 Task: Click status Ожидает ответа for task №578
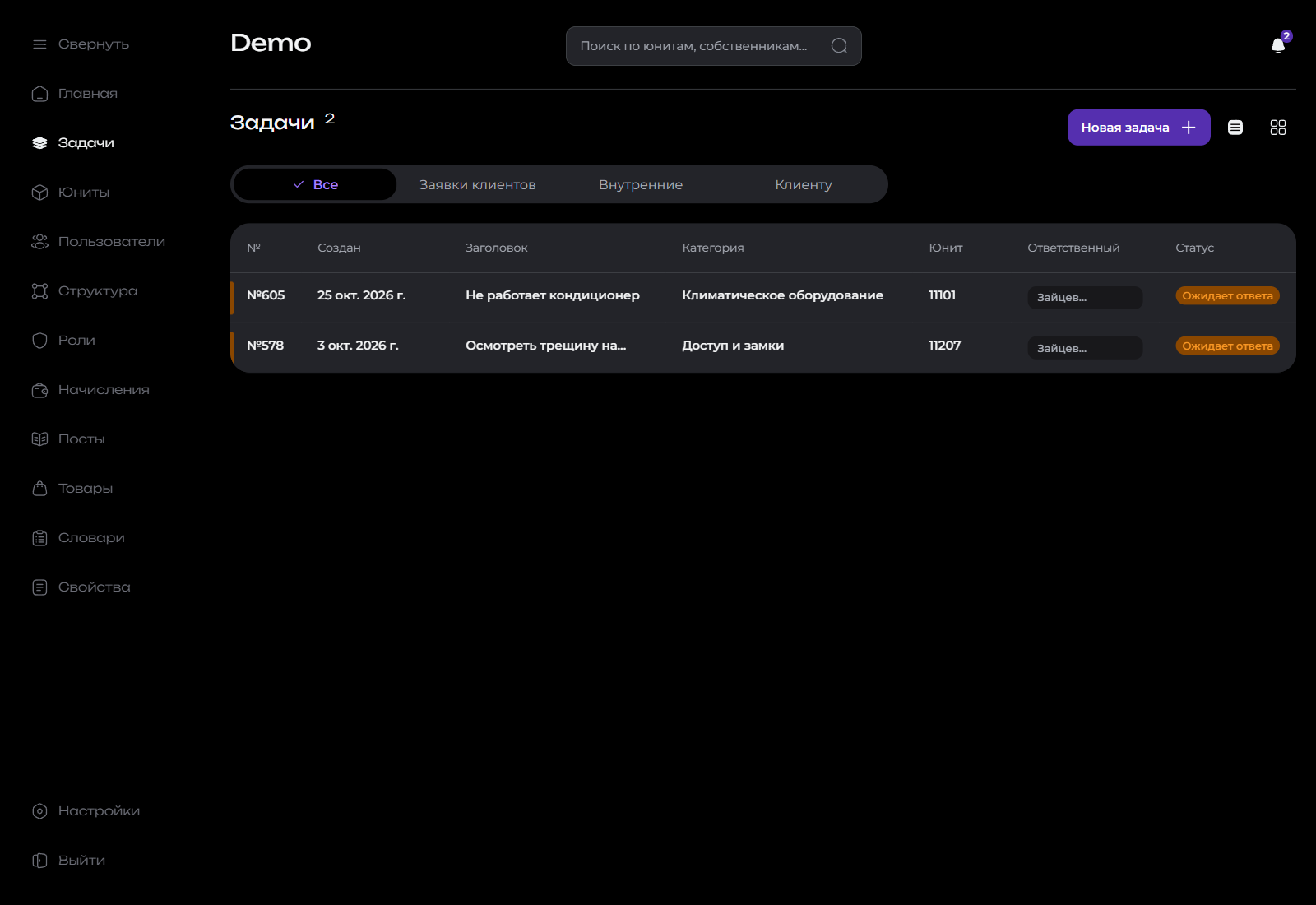(1227, 346)
